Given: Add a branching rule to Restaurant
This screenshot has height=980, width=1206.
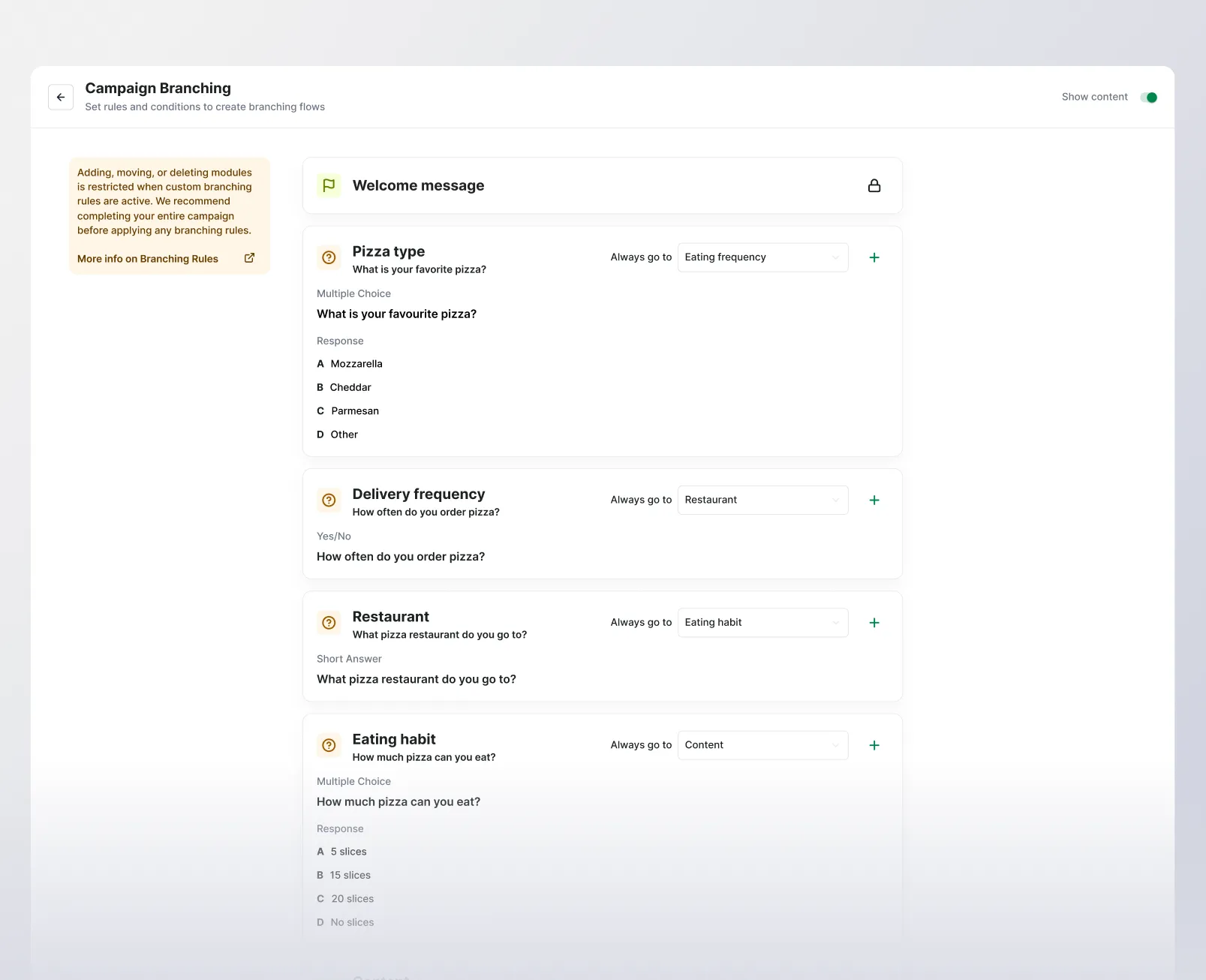Looking at the screenshot, I should click(x=874, y=623).
